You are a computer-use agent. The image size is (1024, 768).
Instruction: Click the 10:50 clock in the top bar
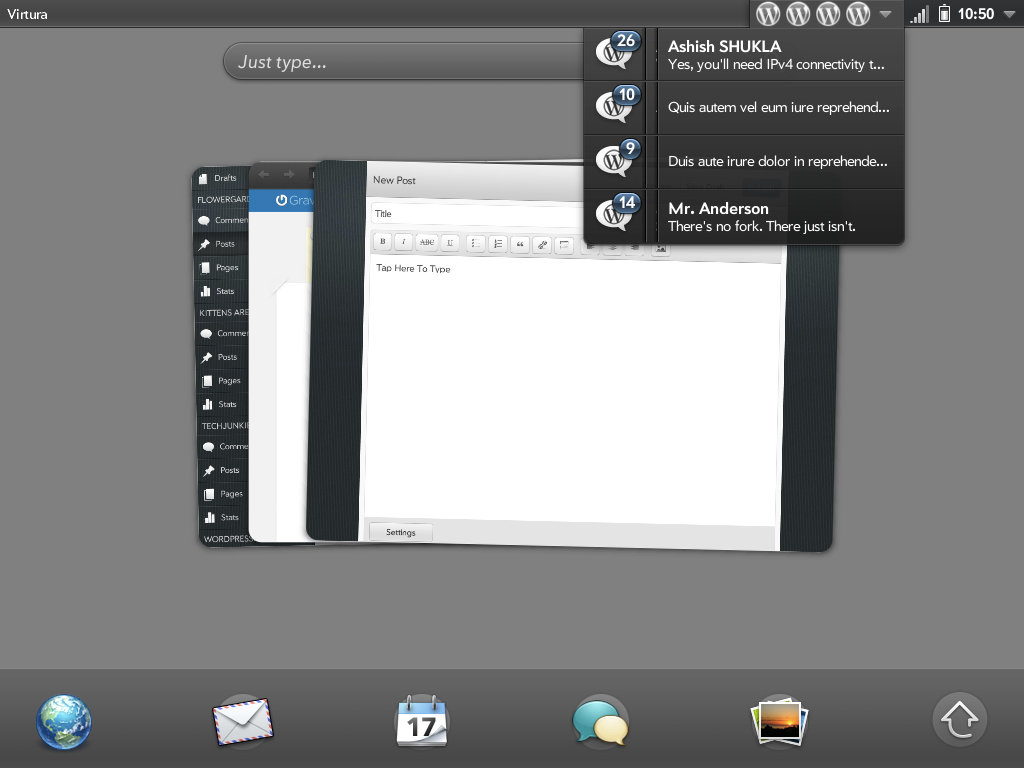[976, 14]
